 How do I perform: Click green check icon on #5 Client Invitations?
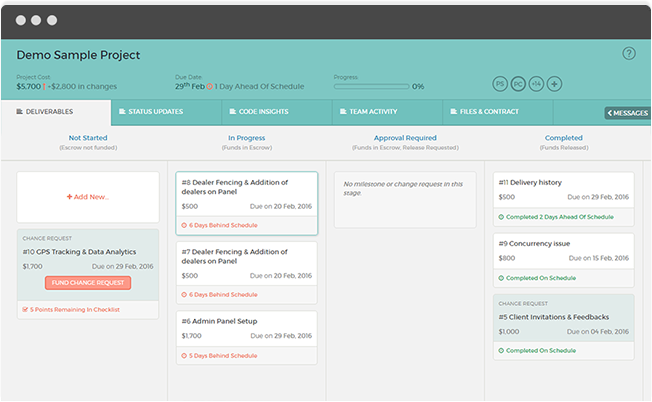(501, 351)
